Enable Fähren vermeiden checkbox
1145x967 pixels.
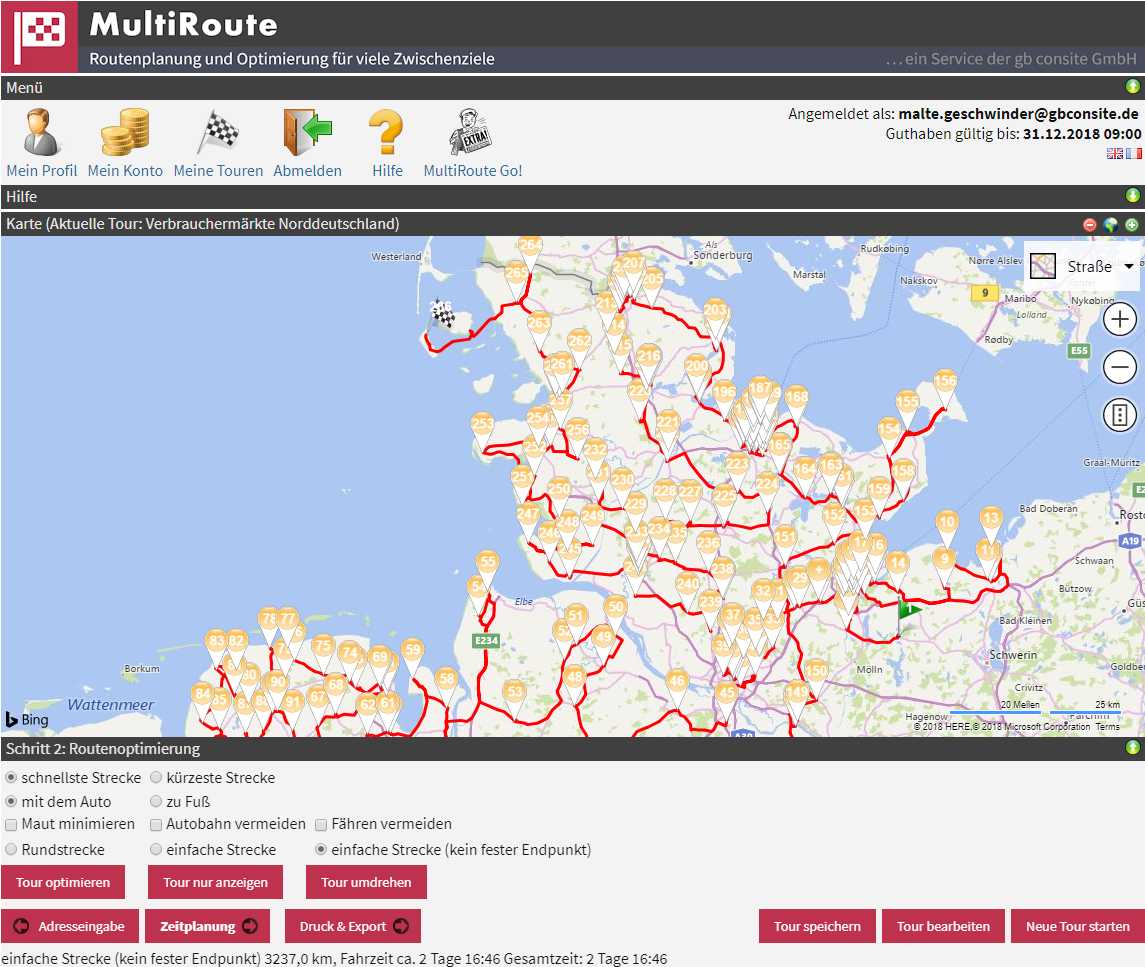coord(321,825)
